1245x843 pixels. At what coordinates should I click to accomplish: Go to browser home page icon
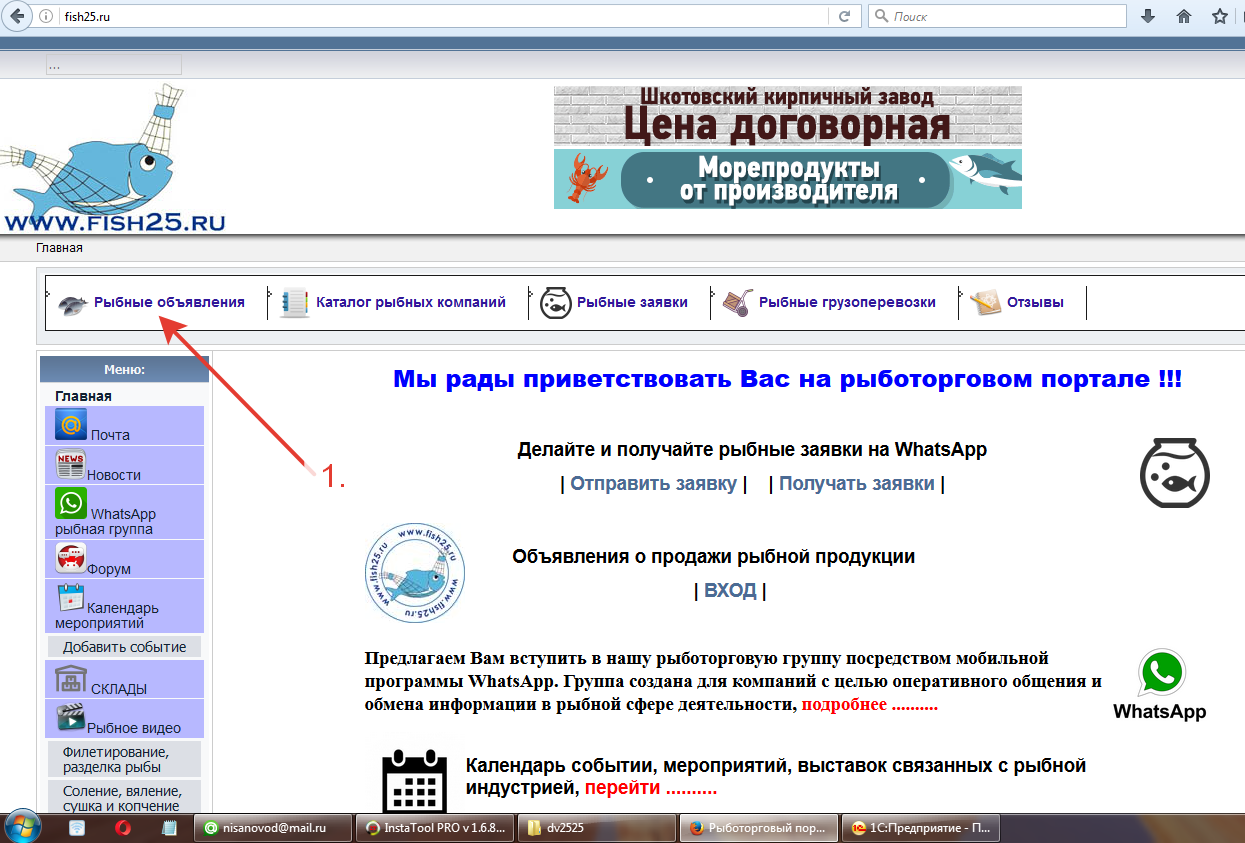[1184, 16]
